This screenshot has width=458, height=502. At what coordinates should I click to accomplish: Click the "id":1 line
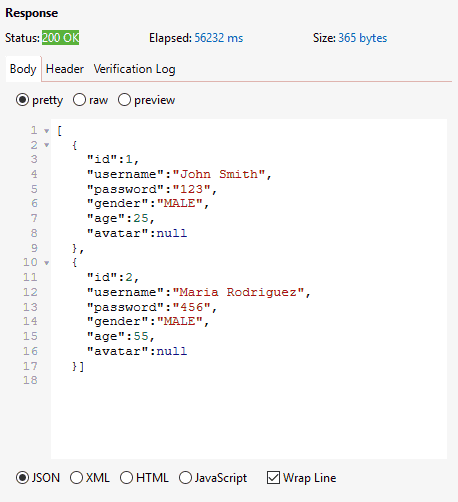click(113, 159)
